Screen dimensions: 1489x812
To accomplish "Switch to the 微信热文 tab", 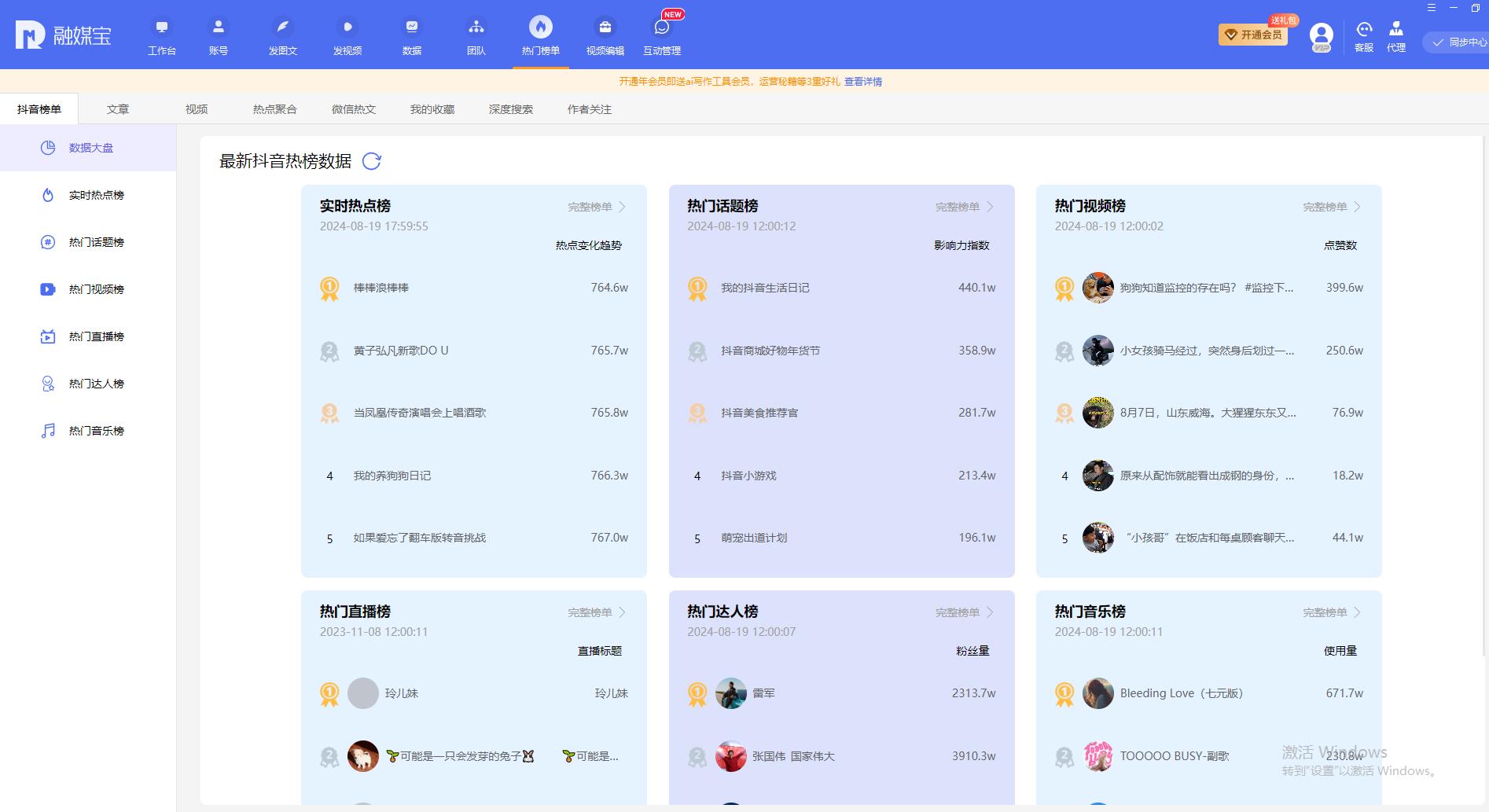I will [x=353, y=109].
